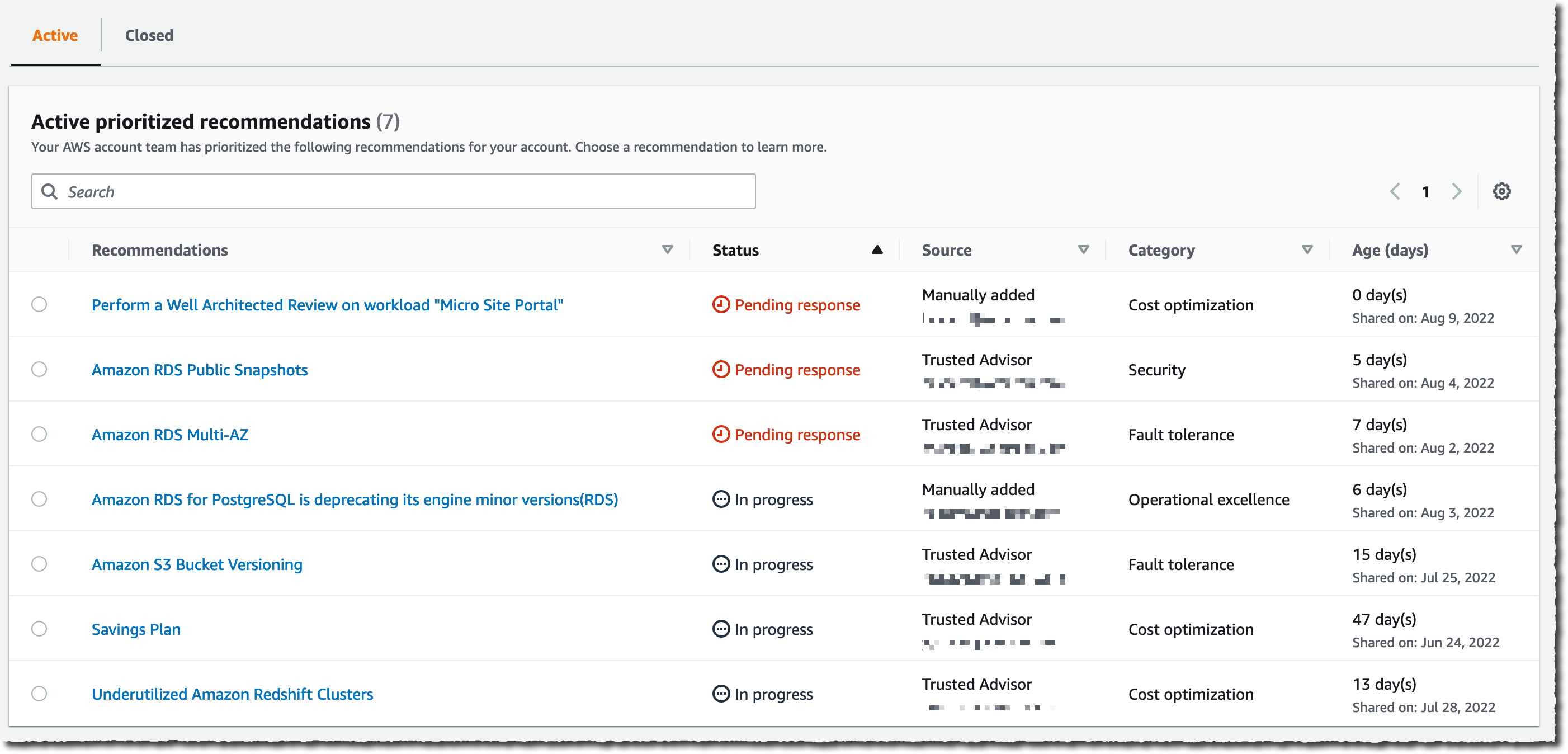Go to previous page arrow
This screenshot has height=754, width=1568.
(1395, 191)
